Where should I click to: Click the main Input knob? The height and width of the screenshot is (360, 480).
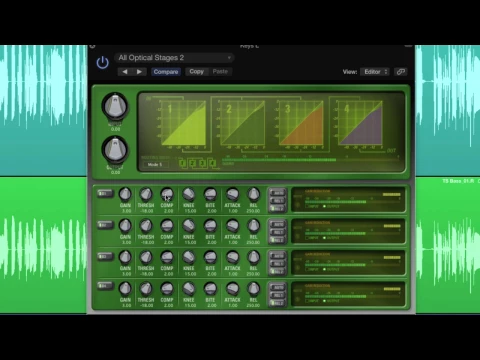(x=115, y=106)
